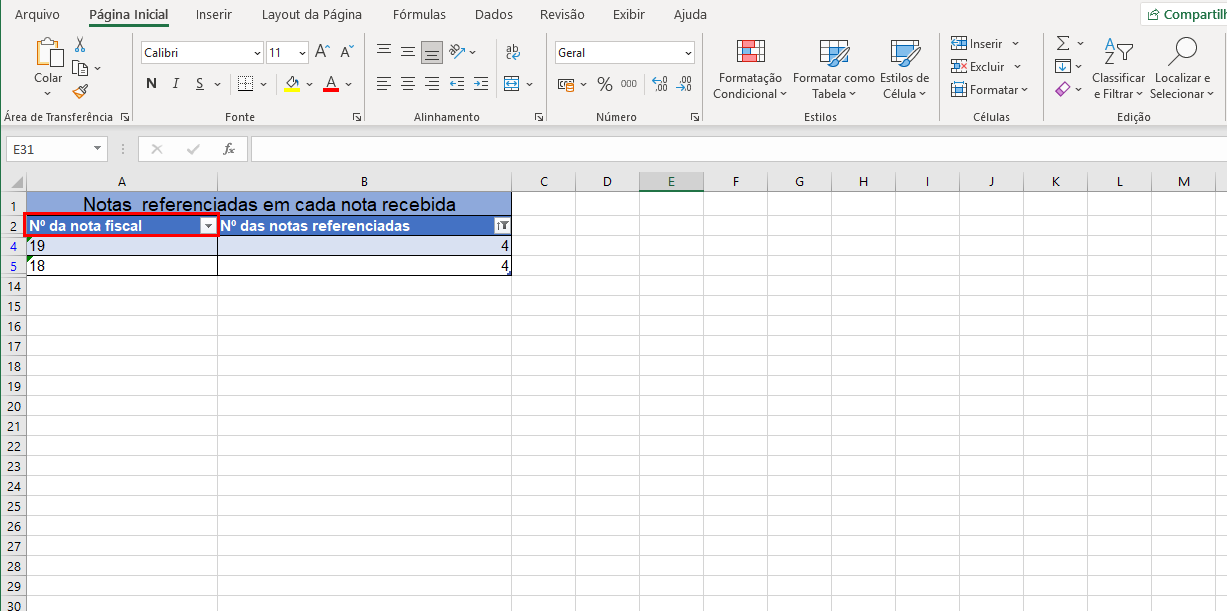Open the Arquivo menu
The width and height of the screenshot is (1227, 611).
[37, 15]
